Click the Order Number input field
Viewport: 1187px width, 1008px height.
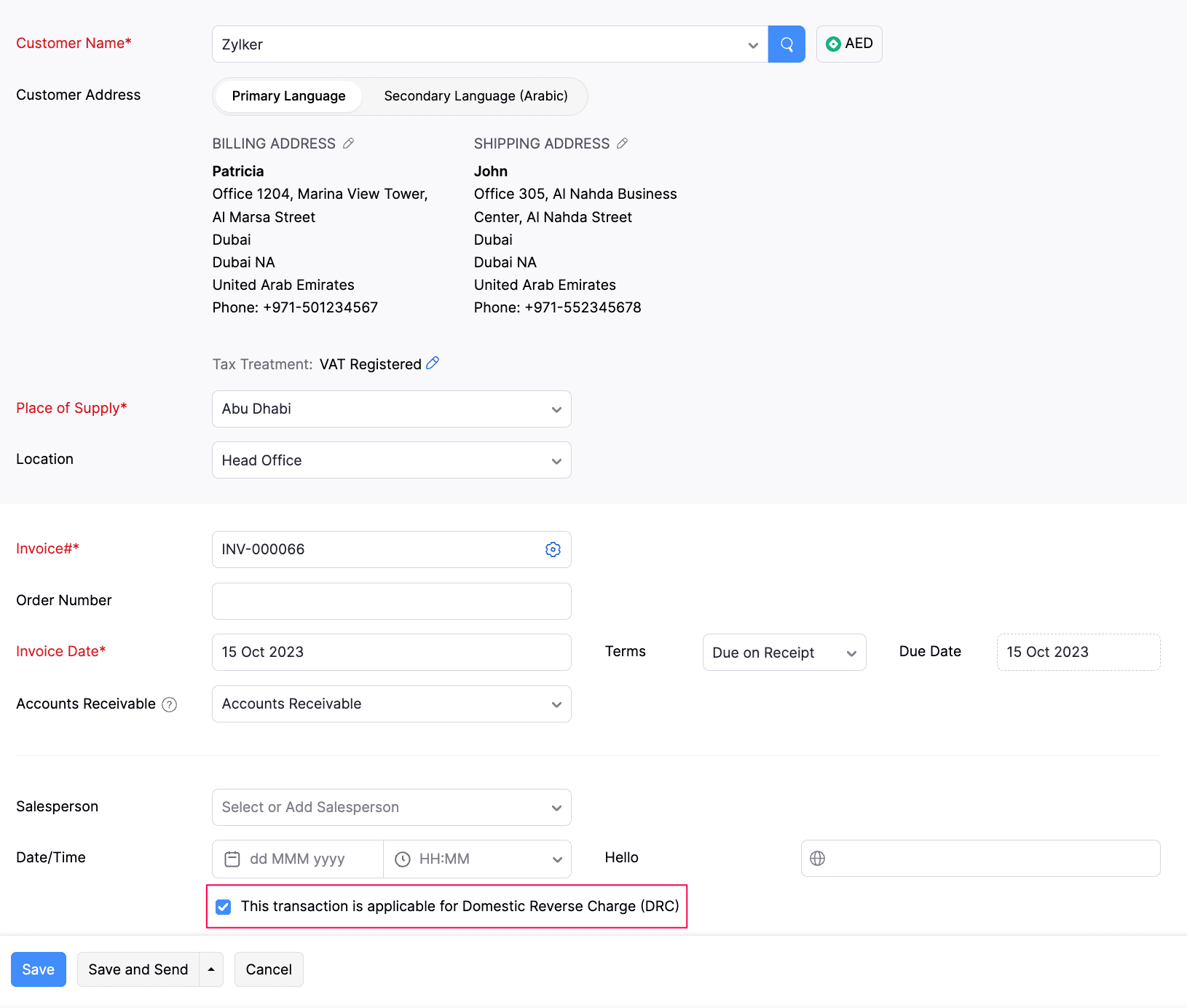(x=392, y=601)
